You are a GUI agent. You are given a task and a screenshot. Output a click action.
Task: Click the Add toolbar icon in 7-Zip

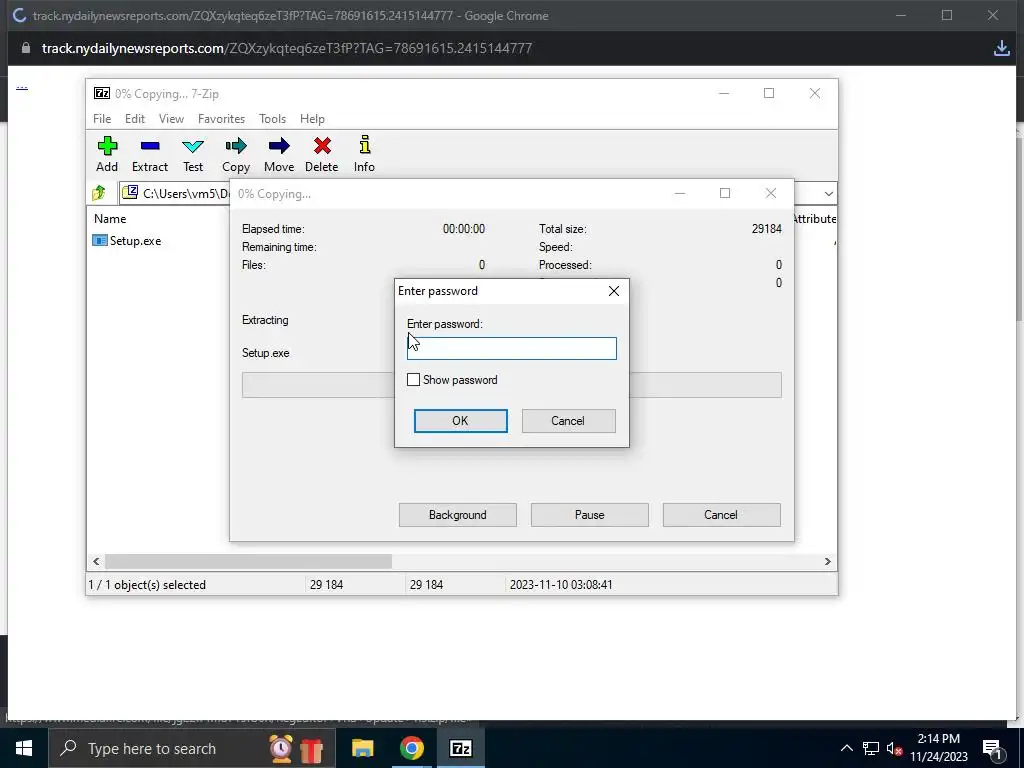107,146
